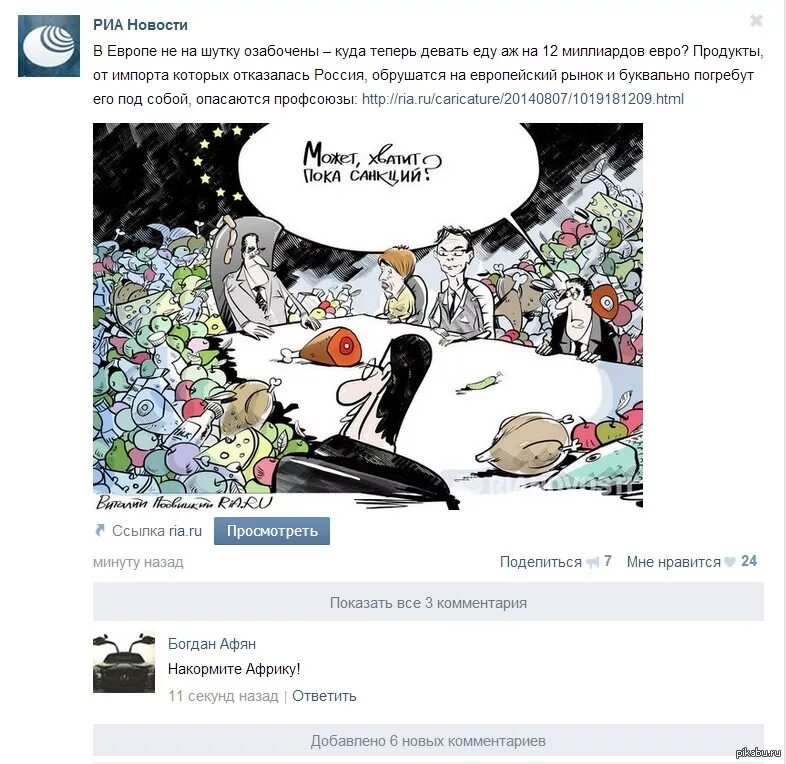Load Добавлено 6 новых комментариев bar

pyautogui.click(x=428, y=740)
